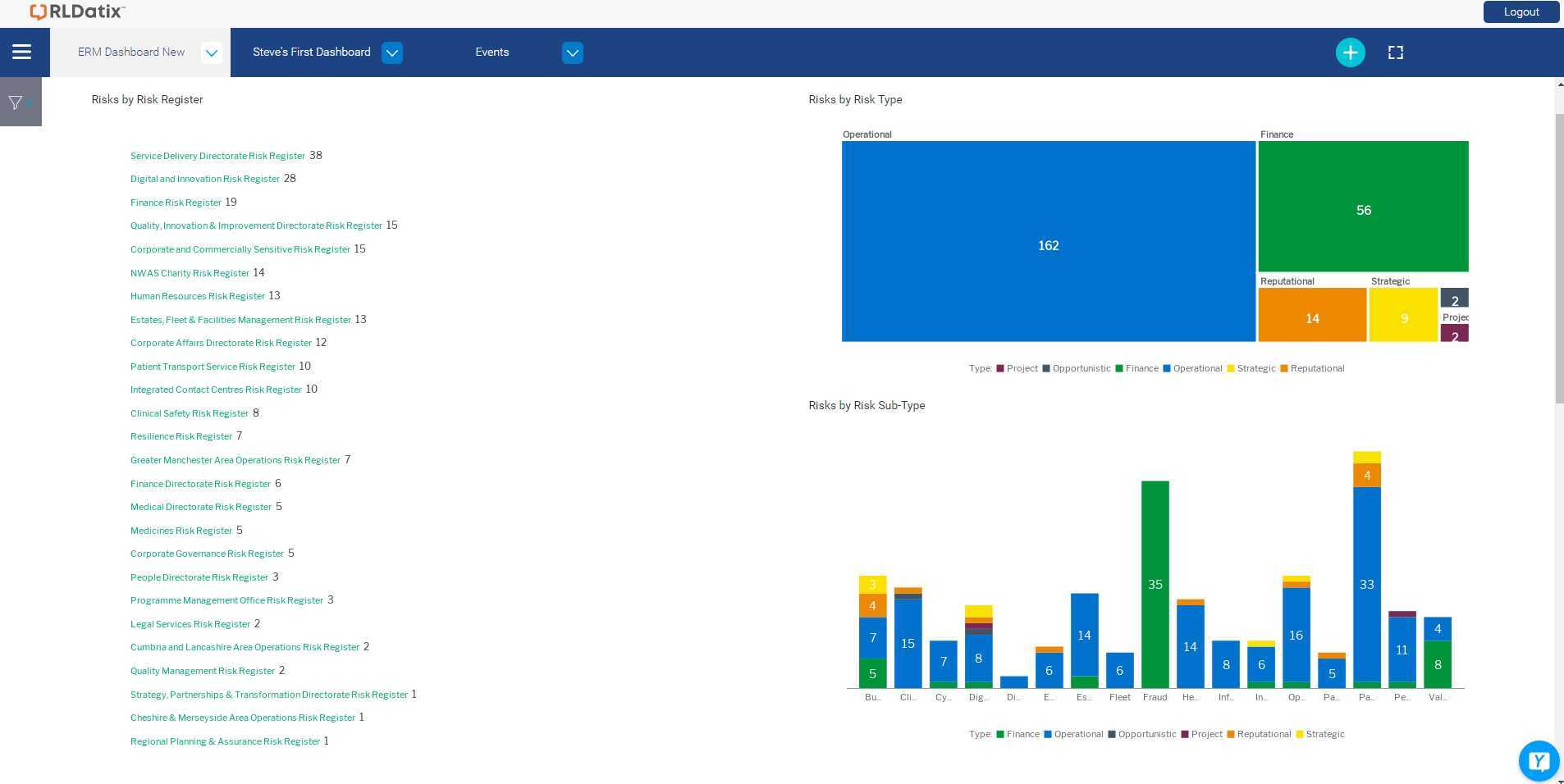Image resolution: width=1564 pixels, height=784 pixels.
Task: Enter fullscreen mode using the expand icon
Action: click(1397, 52)
